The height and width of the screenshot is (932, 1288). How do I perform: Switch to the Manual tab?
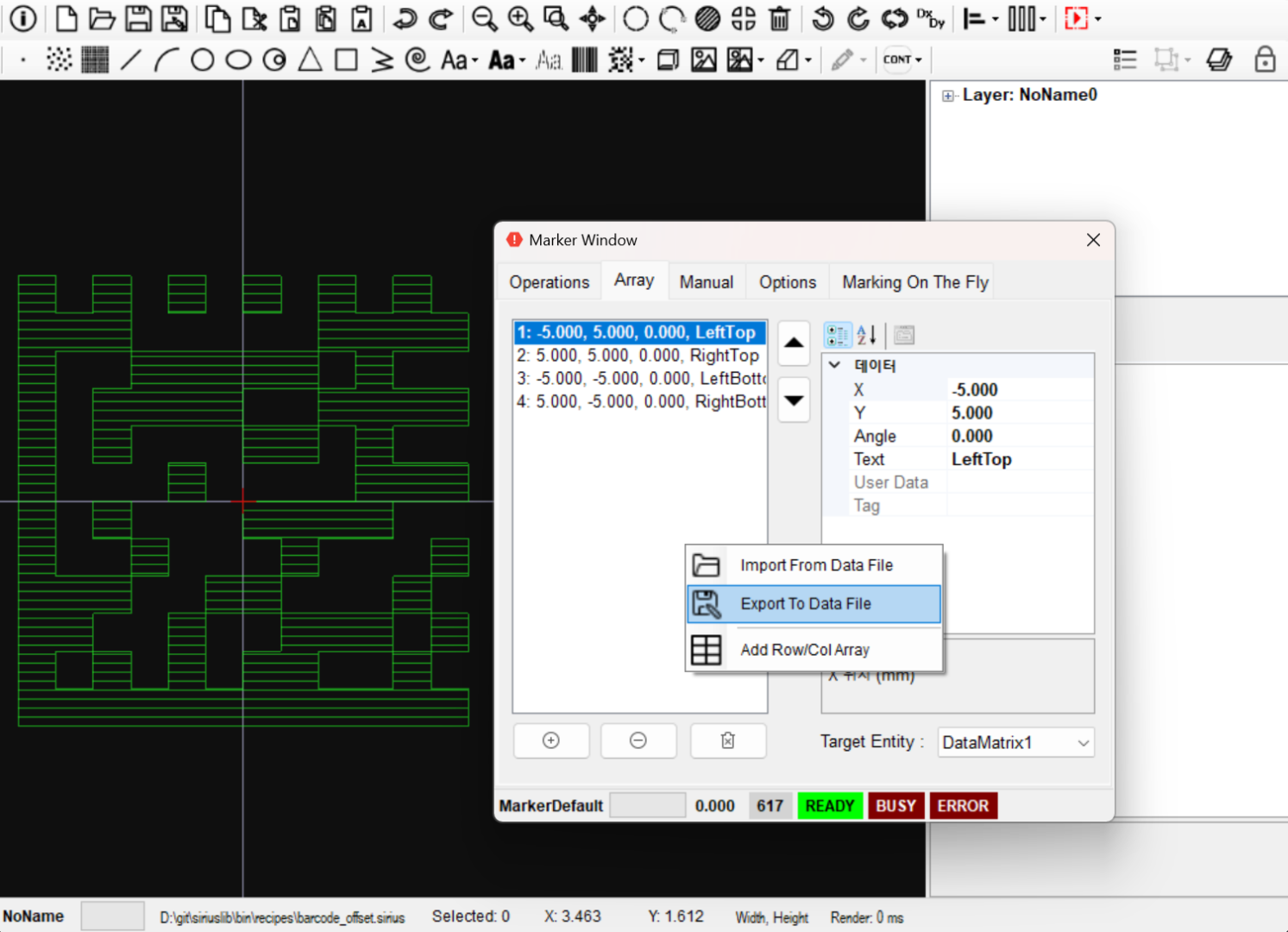click(707, 282)
